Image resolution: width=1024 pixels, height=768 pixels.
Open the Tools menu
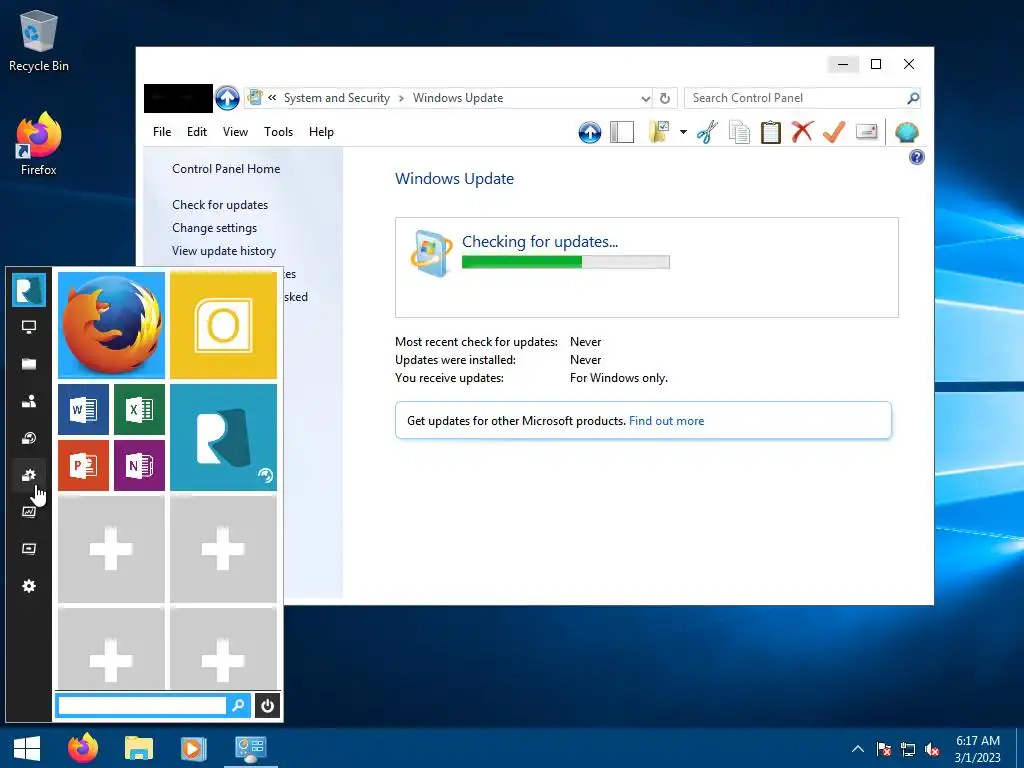pos(278,132)
